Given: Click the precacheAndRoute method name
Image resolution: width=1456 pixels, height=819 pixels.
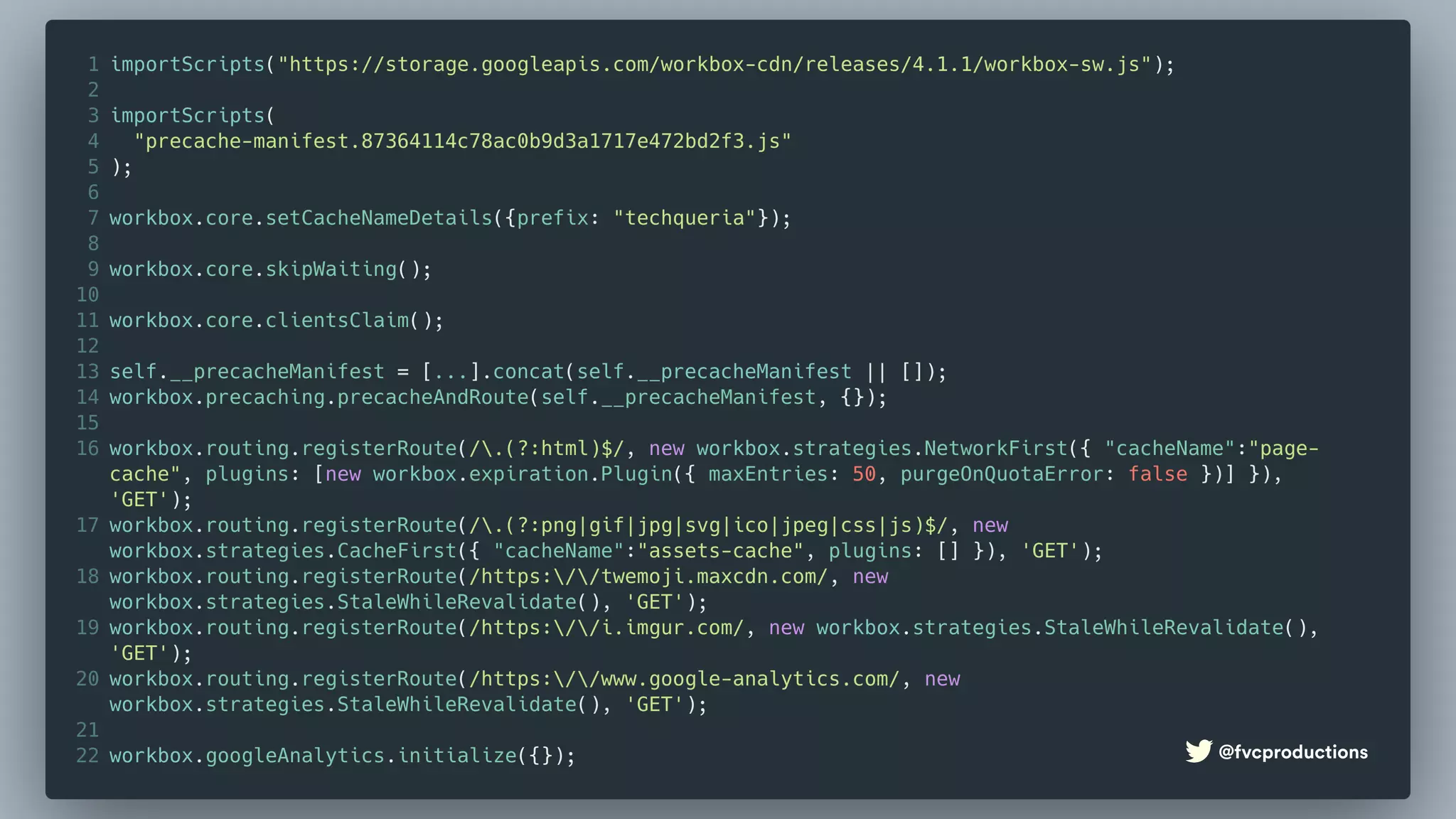Looking at the screenshot, I should coord(432,397).
